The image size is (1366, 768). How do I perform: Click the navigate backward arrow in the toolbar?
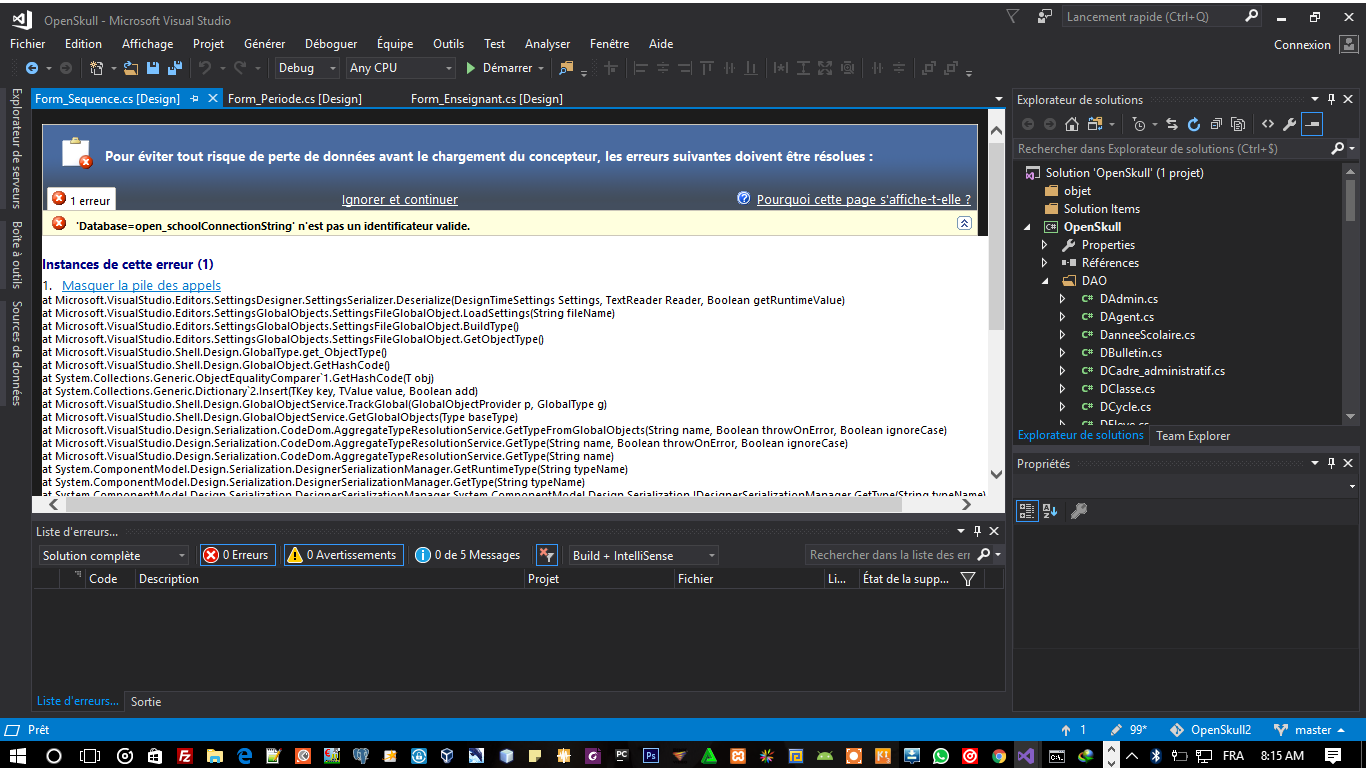click(32, 68)
